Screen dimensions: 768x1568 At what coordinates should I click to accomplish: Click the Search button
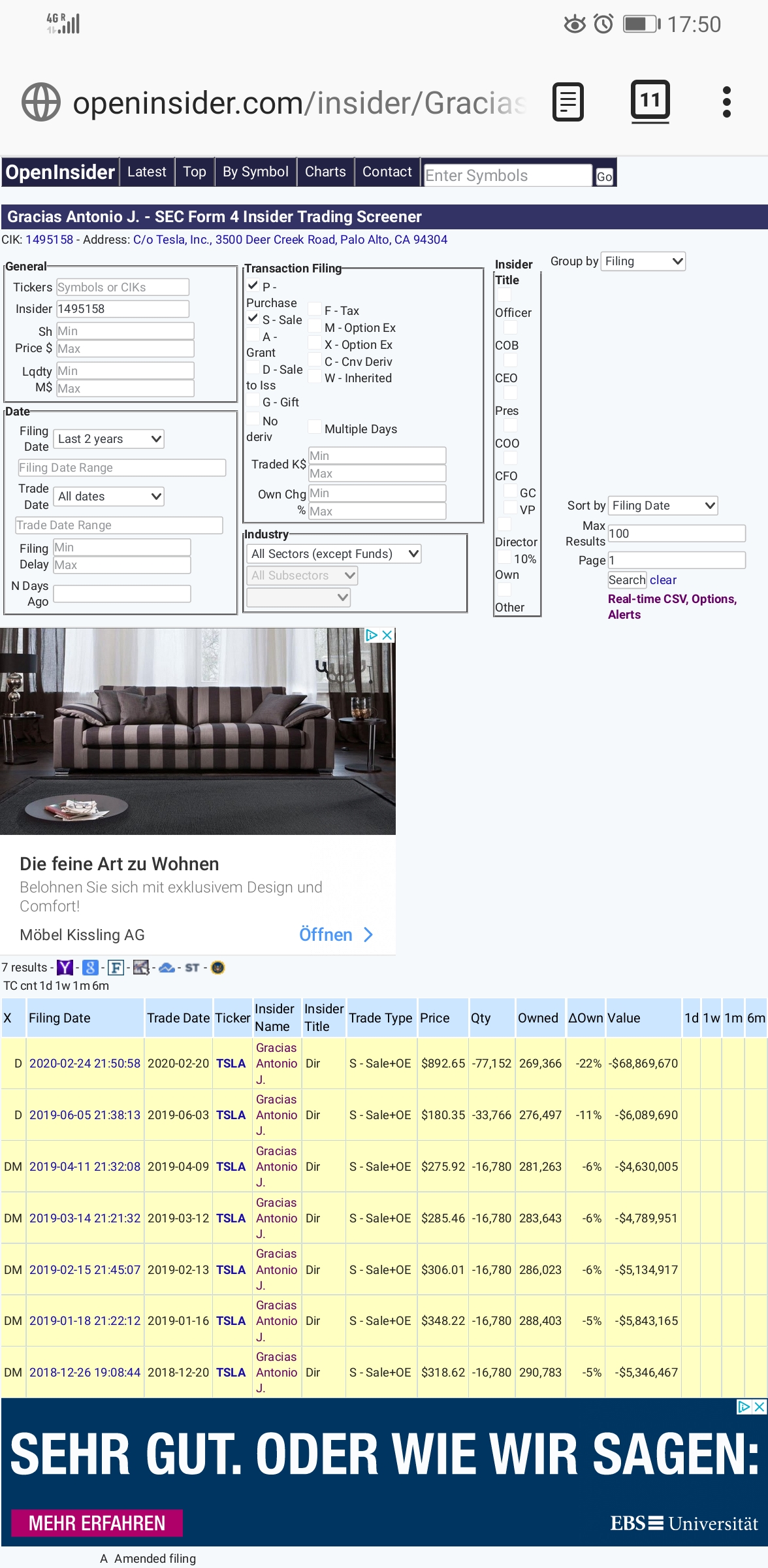click(627, 580)
